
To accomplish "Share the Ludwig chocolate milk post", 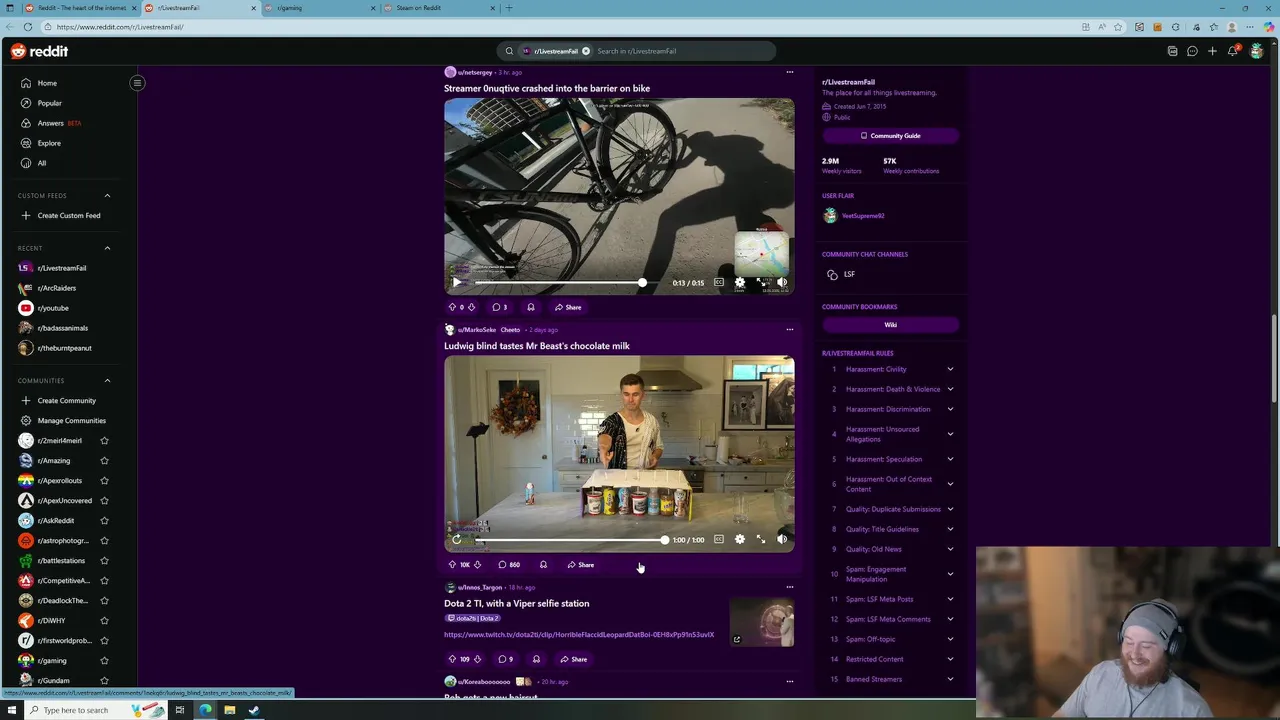I will (580, 565).
